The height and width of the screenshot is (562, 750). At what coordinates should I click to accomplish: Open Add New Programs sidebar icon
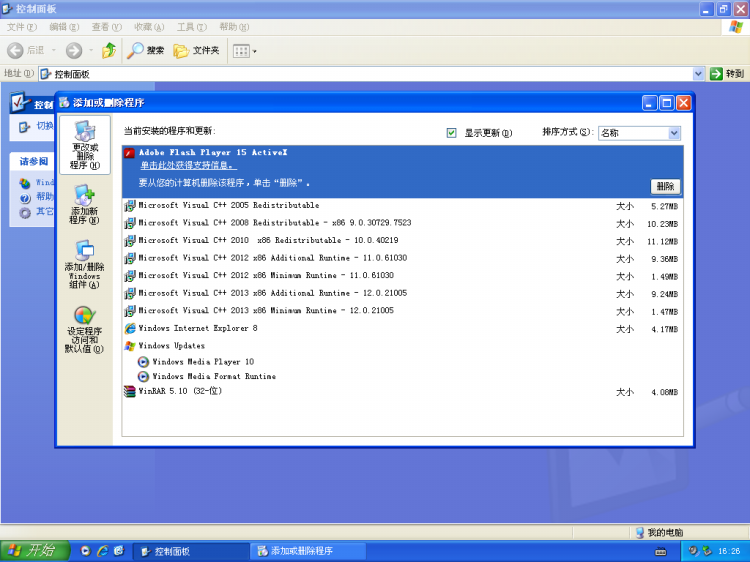(x=85, y=205)
